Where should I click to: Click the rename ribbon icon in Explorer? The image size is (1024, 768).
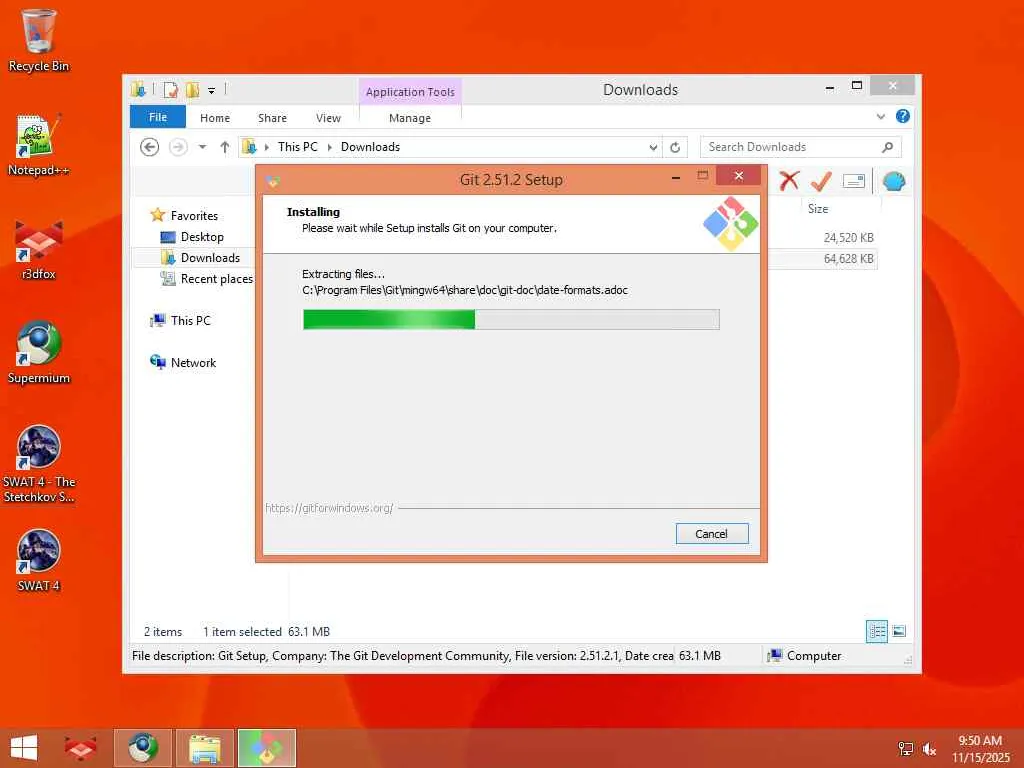tap(854, 181)
